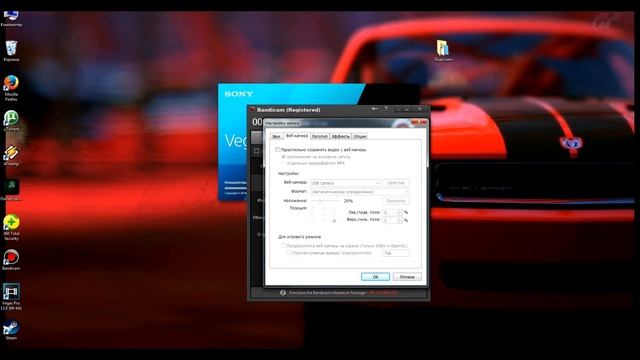Open the webcam USB Camera dropdown
The height and width of the screenshot is (360, 640).
[x=345, y=183]
